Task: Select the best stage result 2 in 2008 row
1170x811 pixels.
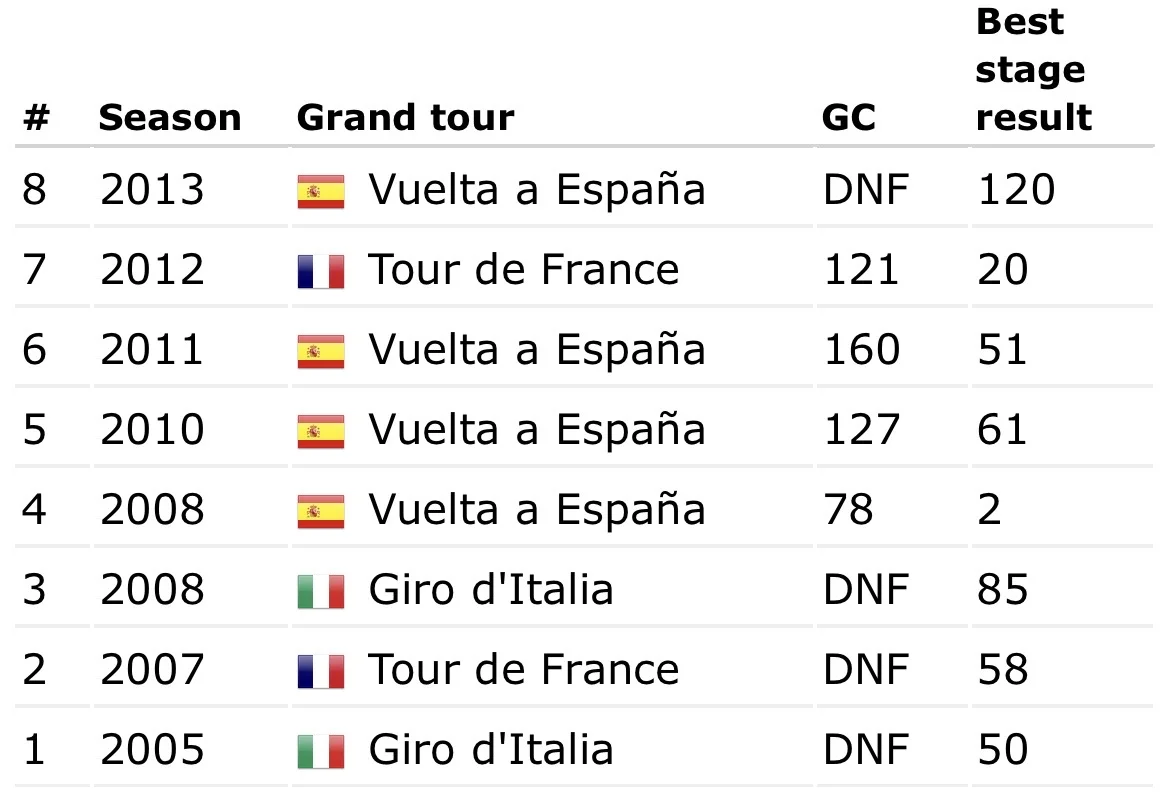Action: click(x=989, y=510)
